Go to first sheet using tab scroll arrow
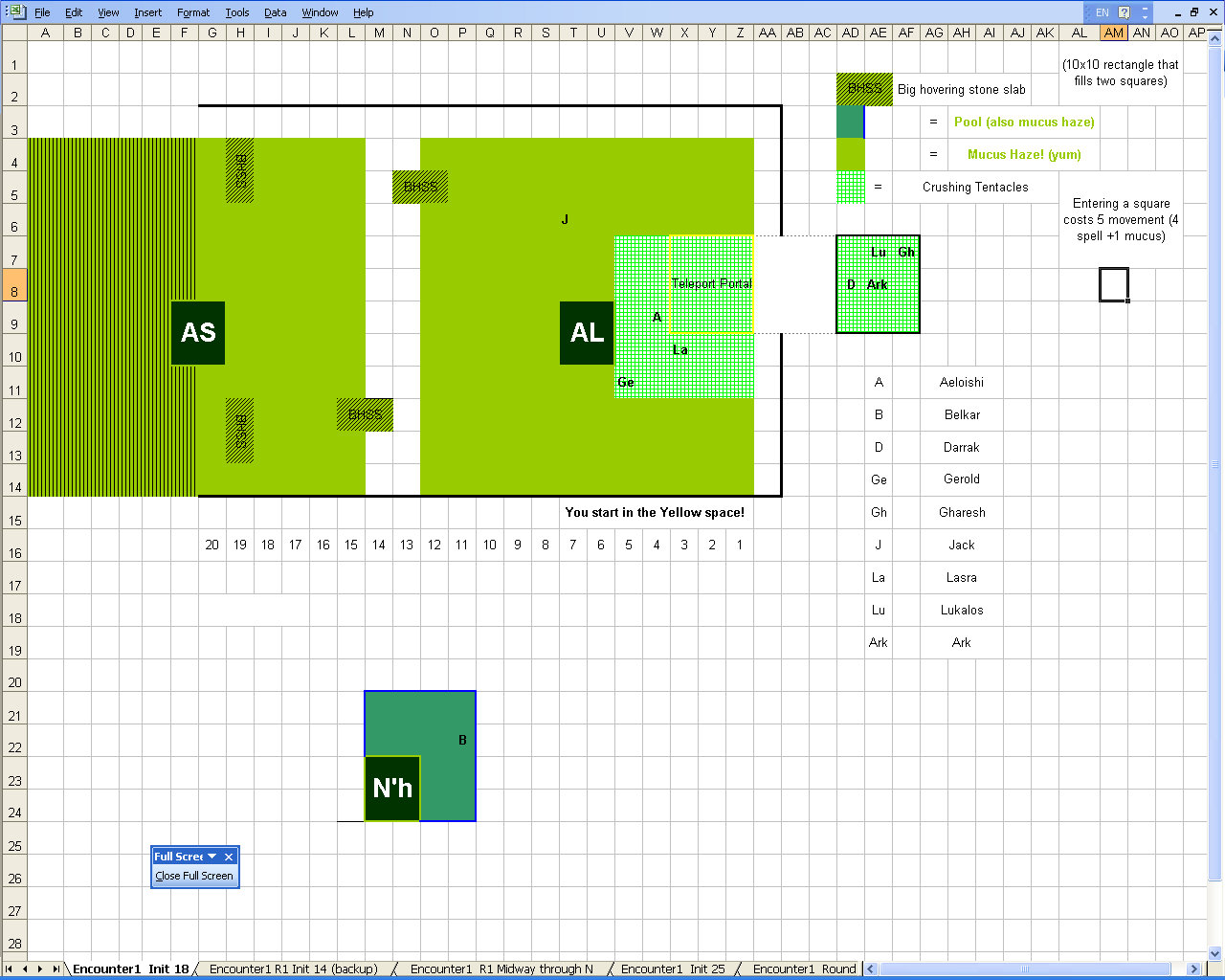This screenshot has width=1225, height=980. [x=11, y=969]
